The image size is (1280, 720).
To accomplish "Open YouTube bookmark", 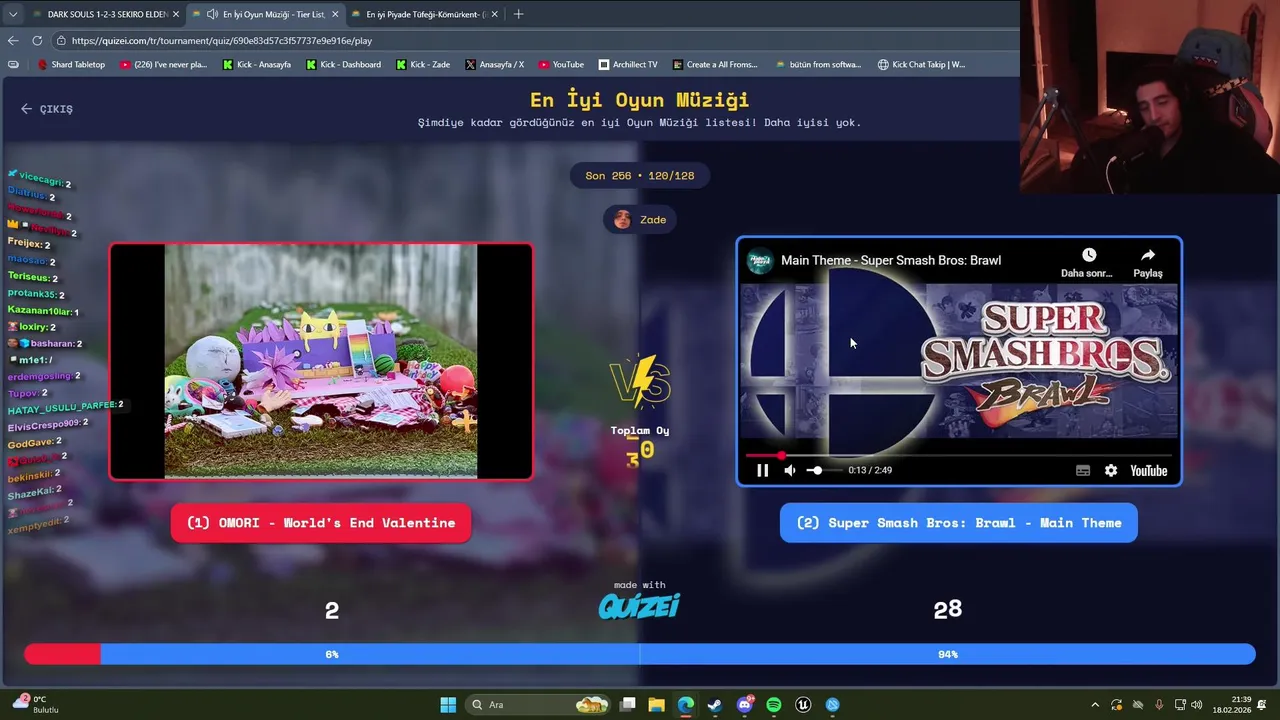I will [561, 65].
